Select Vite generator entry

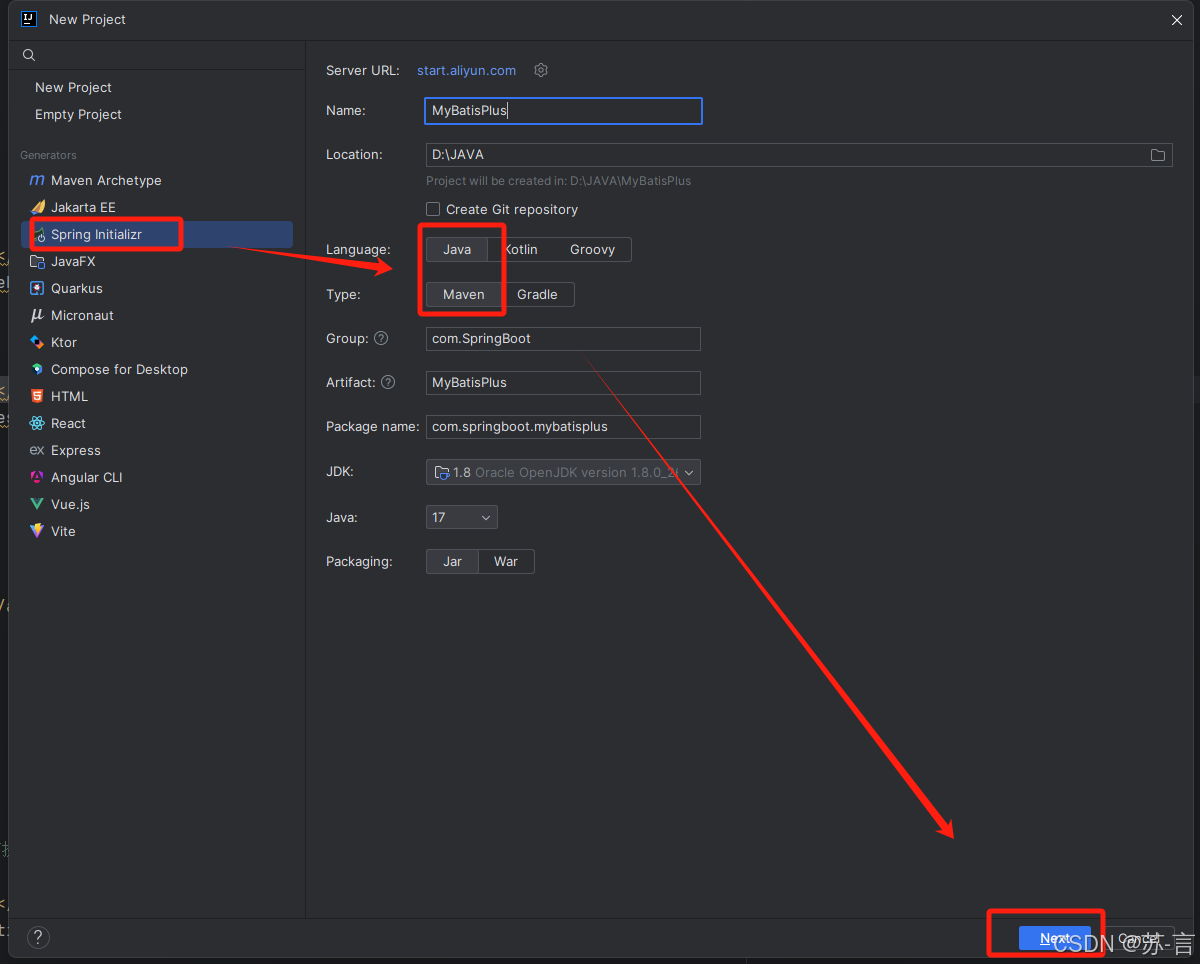click(63, 531)
